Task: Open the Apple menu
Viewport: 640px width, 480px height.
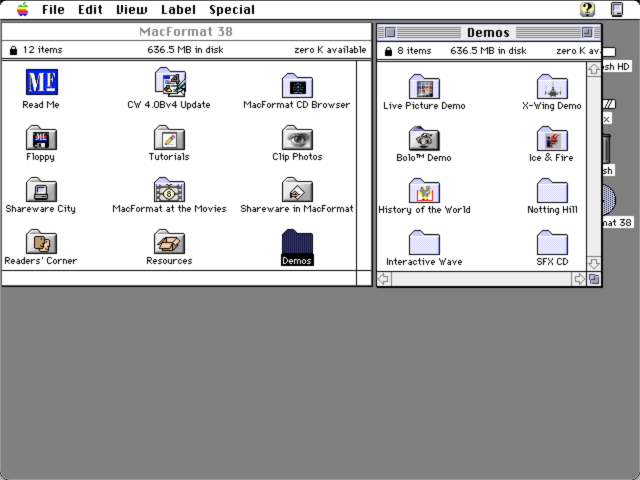Action: [x=23, y=9]
